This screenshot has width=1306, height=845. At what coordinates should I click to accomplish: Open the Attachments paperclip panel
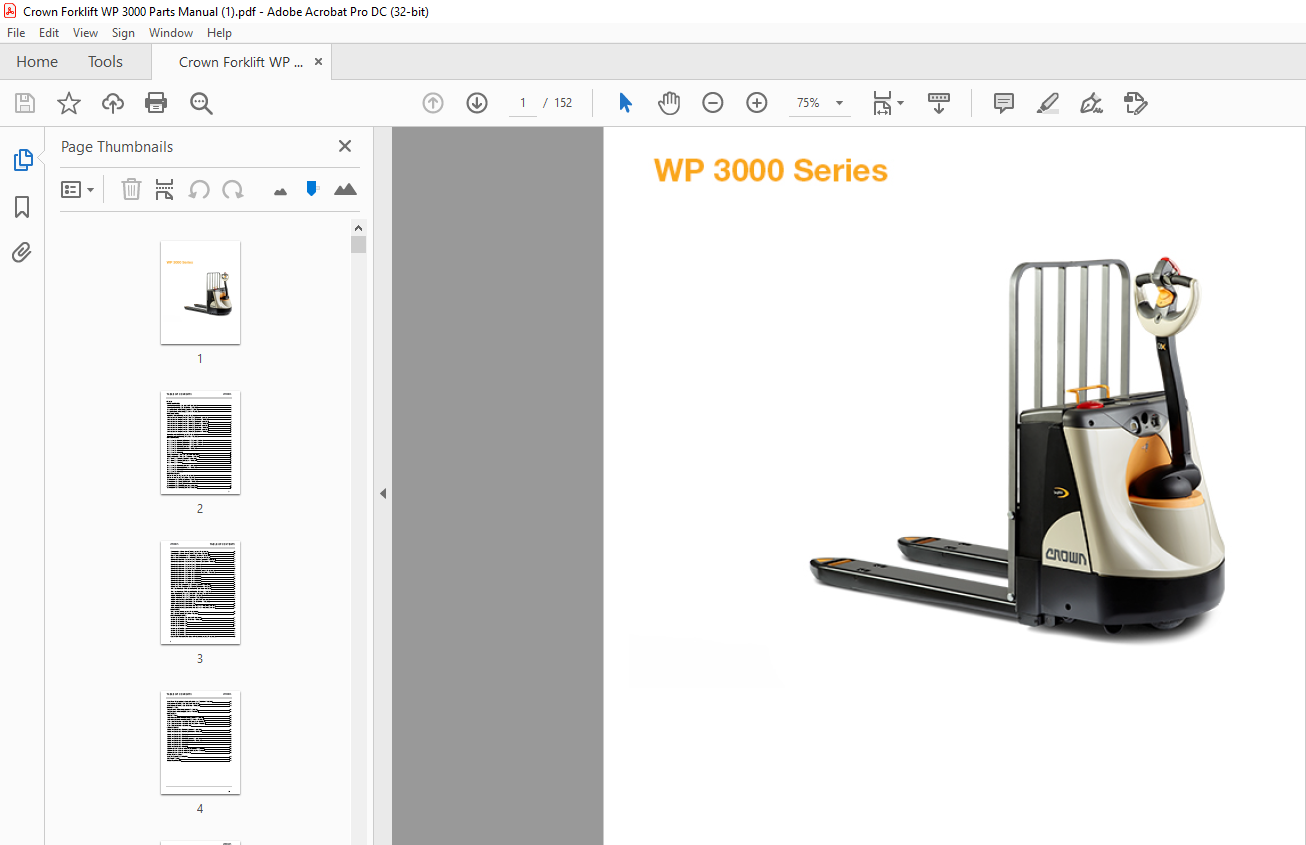22,252
